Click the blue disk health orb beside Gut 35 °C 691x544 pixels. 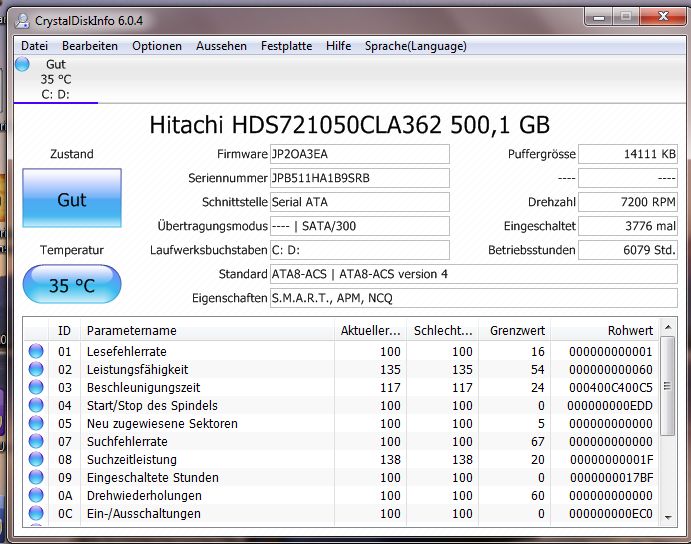click(22, 64)
